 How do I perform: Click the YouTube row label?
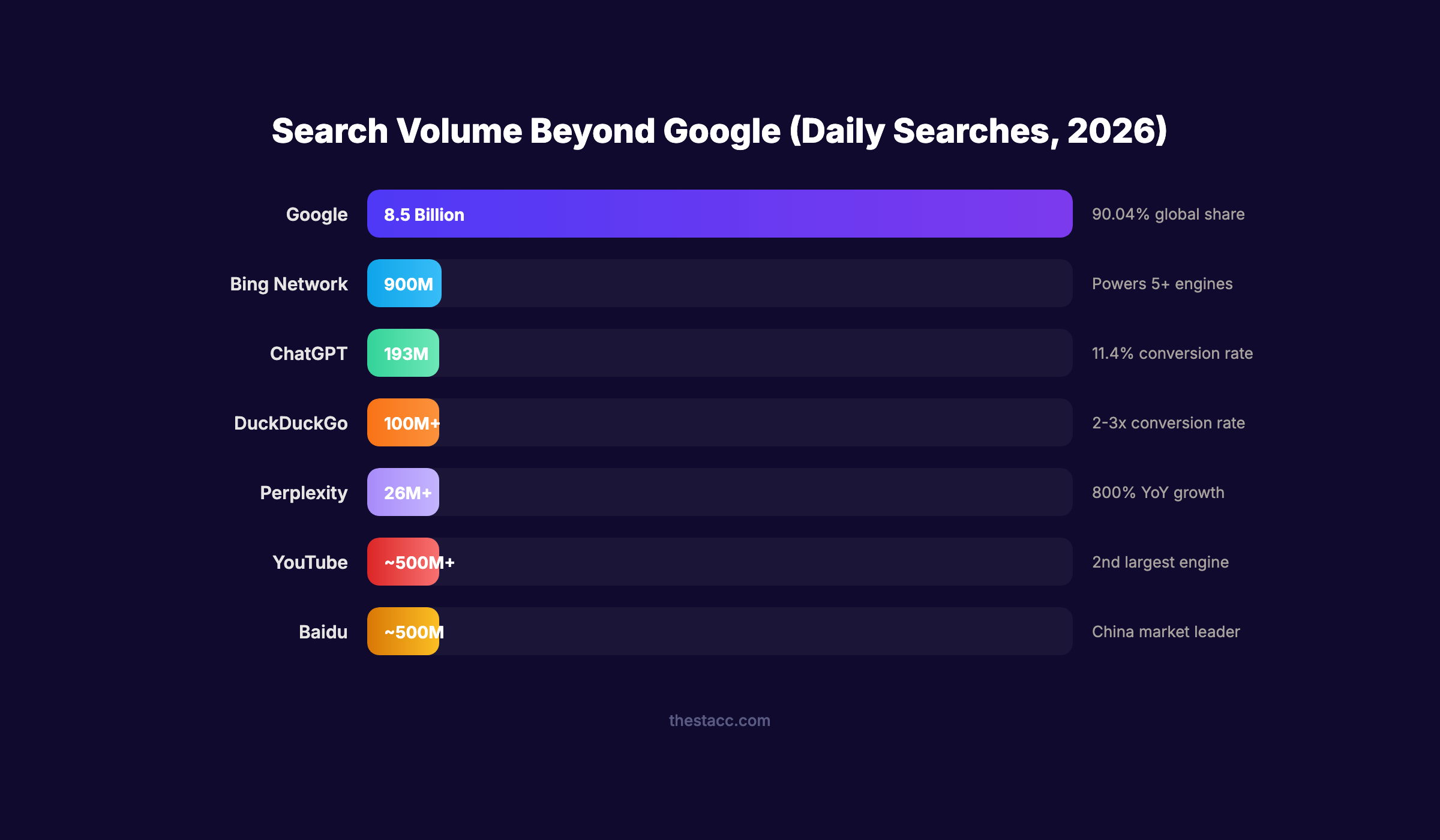pyautogui.click(x=310, y=562)
